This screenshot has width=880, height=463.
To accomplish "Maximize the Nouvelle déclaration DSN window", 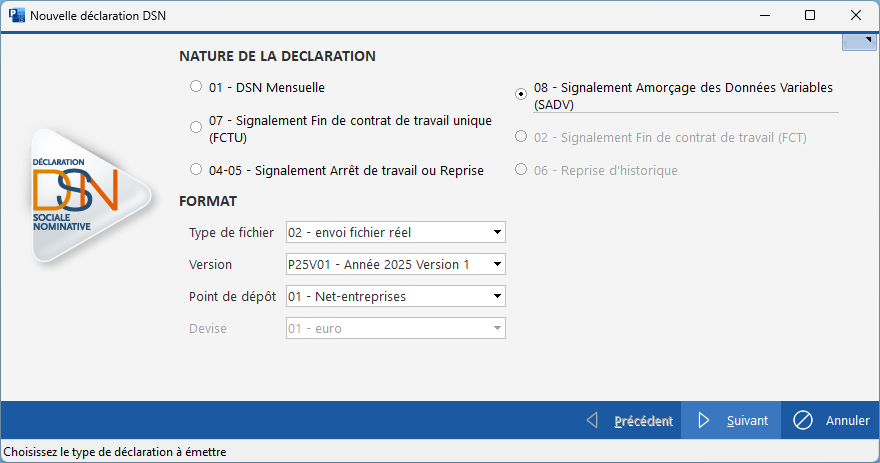I will coord(810,15).
